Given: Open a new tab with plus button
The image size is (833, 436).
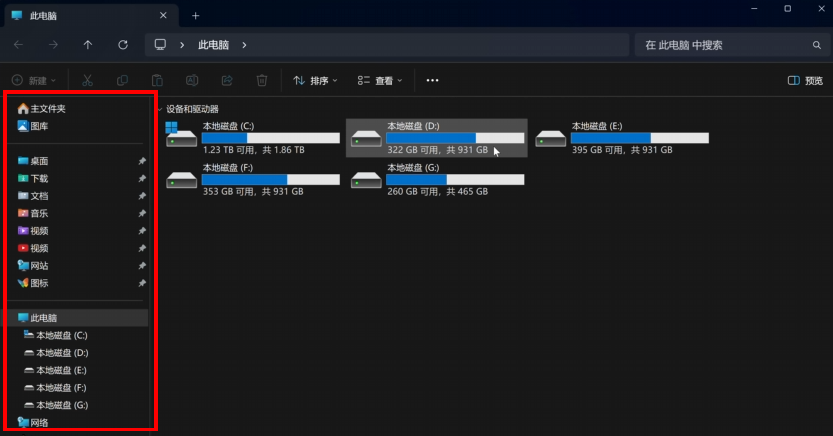Looking at the screenshot, I should [x=196, y=16].
